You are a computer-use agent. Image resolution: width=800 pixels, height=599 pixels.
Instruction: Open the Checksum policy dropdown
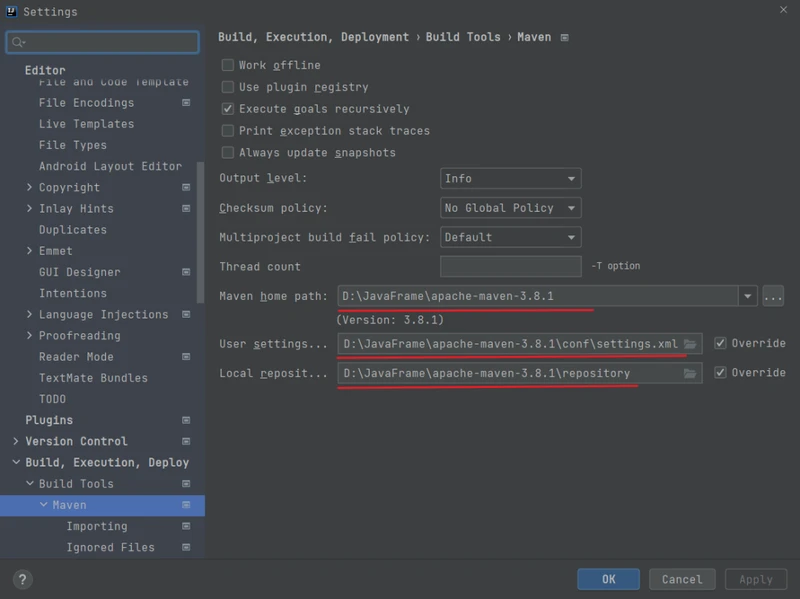[x=510, y=208]
